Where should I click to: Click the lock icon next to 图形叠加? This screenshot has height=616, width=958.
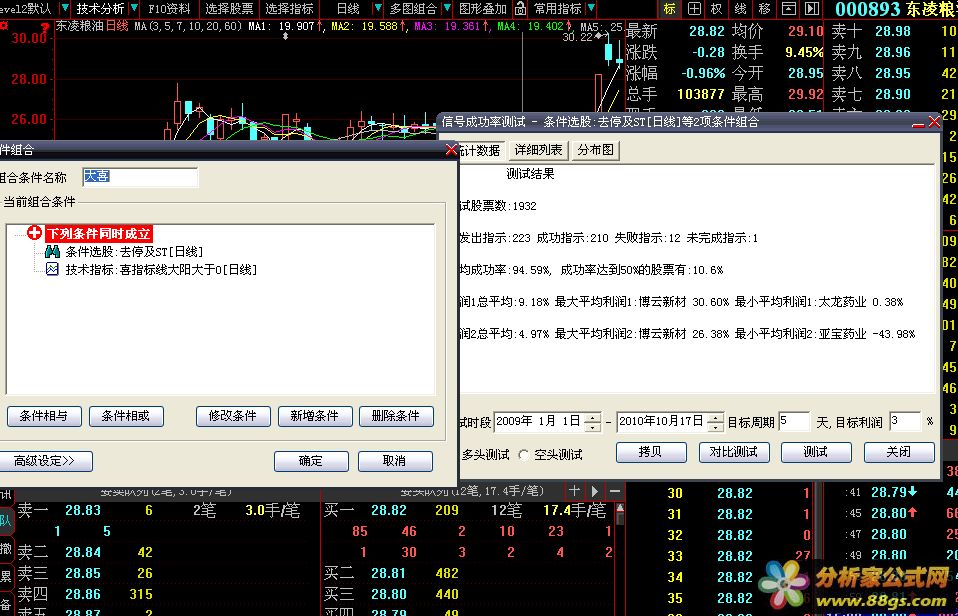[520, 9]
